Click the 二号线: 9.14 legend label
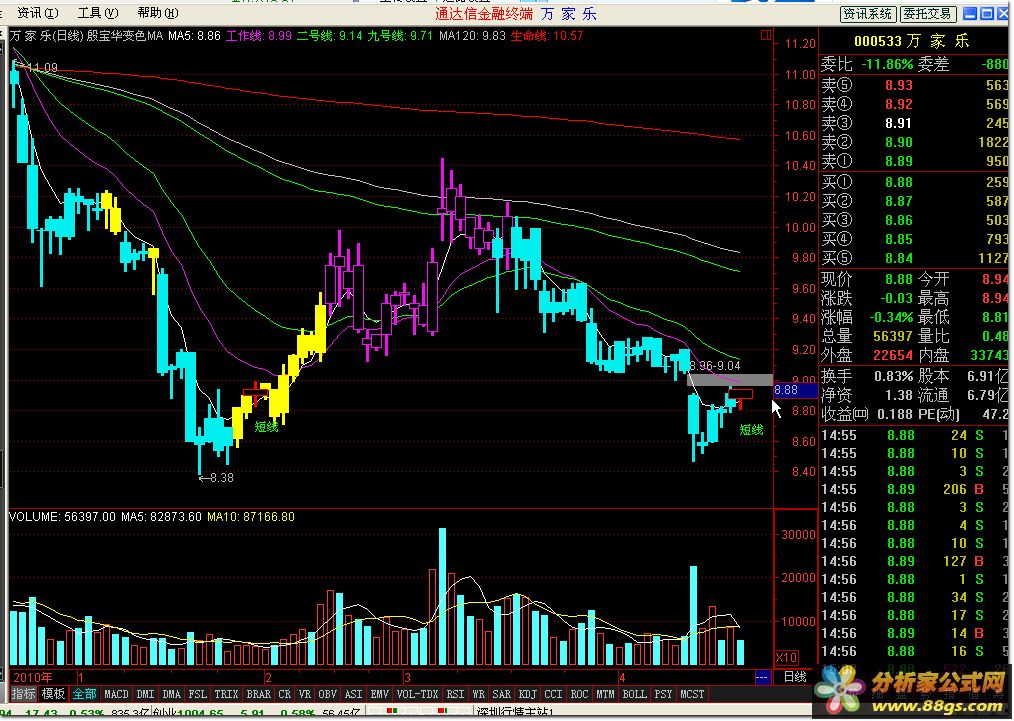The width and height of the screenshot is (1014, 721). pyautogui.click(x=330, y=36)
